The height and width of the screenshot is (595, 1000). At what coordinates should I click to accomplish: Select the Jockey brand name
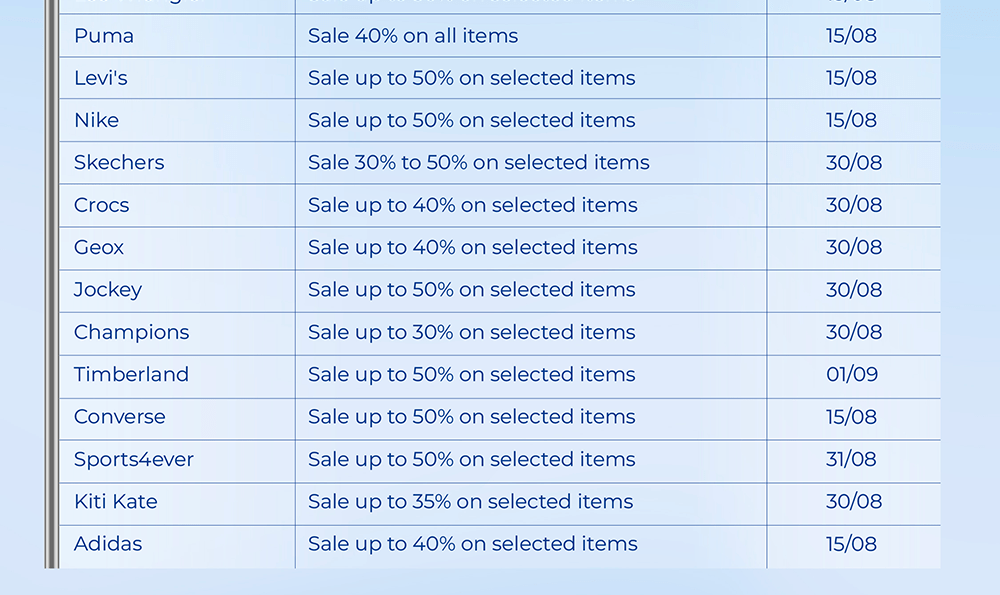(108, 290)
